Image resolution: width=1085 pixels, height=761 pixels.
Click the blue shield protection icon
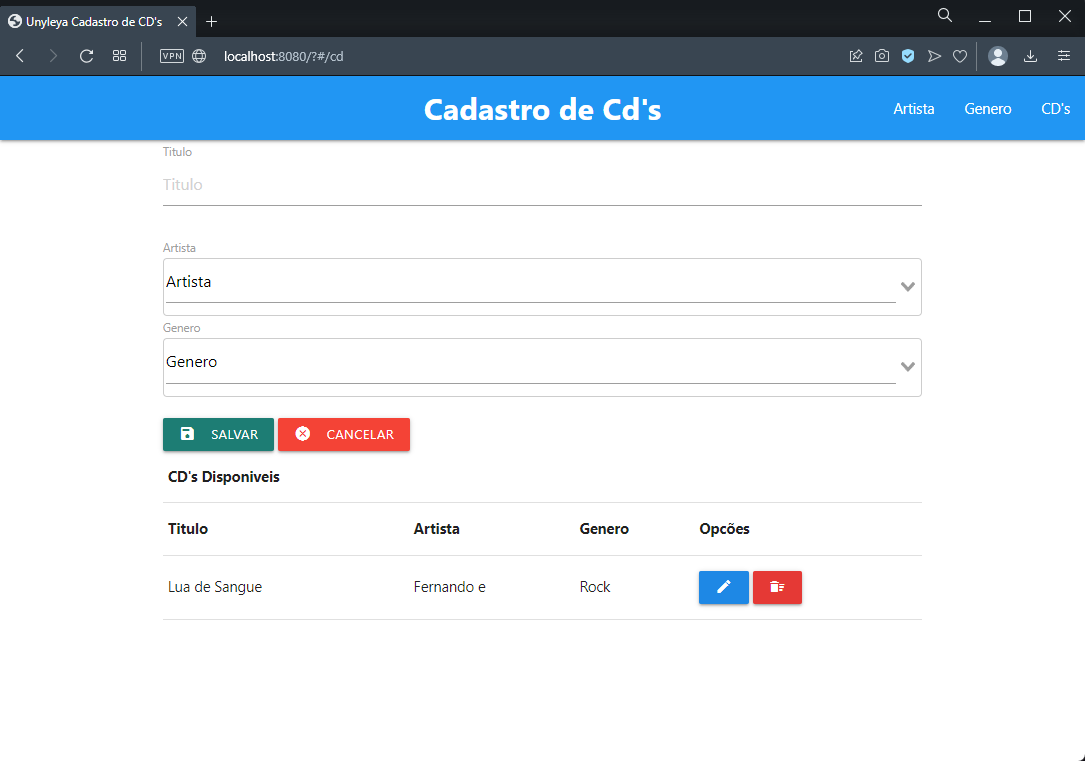(x=908, y=56)
